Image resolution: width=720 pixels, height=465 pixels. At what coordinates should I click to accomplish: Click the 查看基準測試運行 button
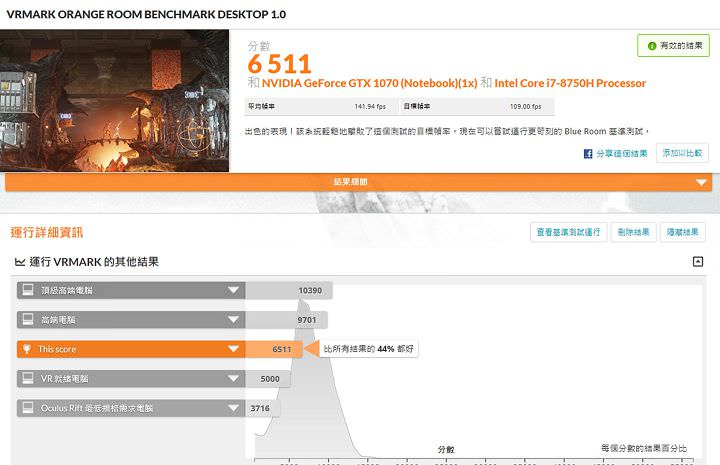tap(568, 232)
